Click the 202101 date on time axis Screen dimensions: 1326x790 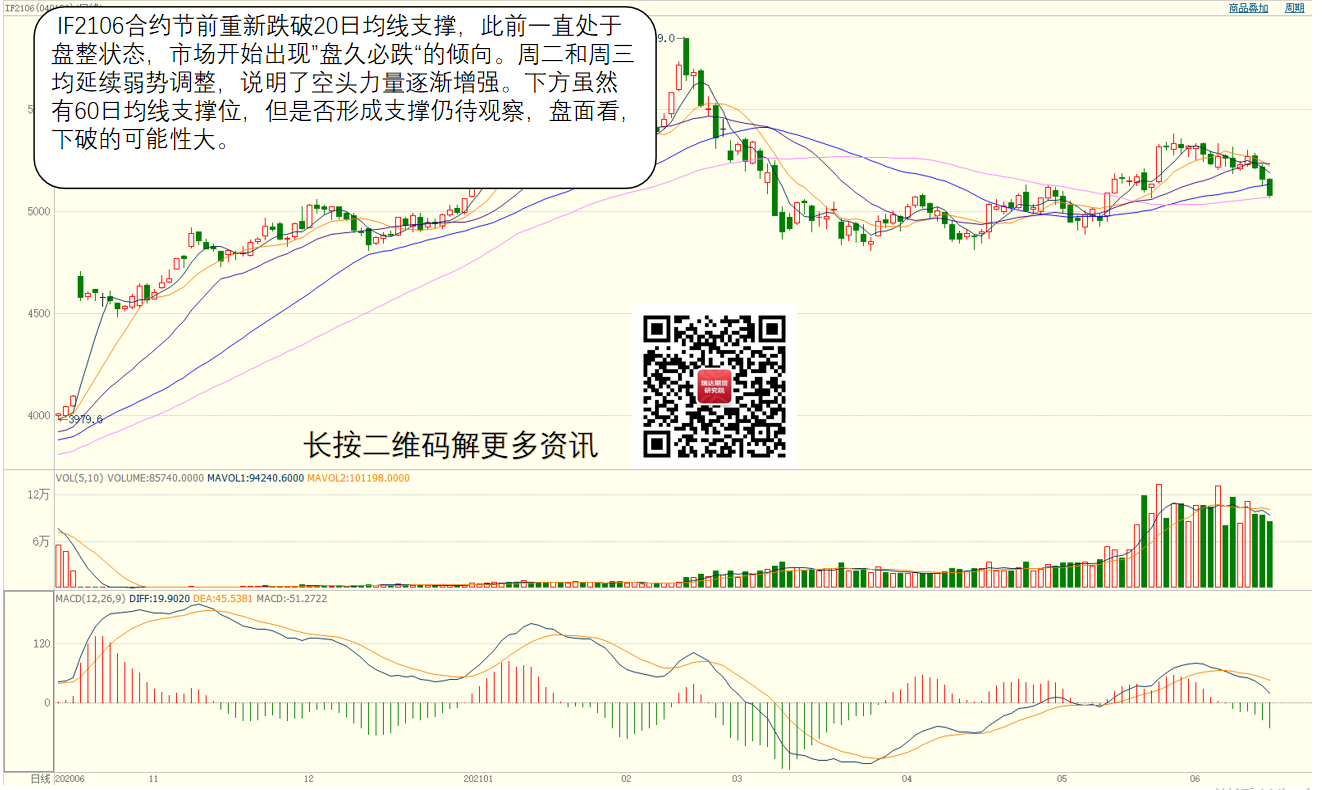click(x=479, y=778)
